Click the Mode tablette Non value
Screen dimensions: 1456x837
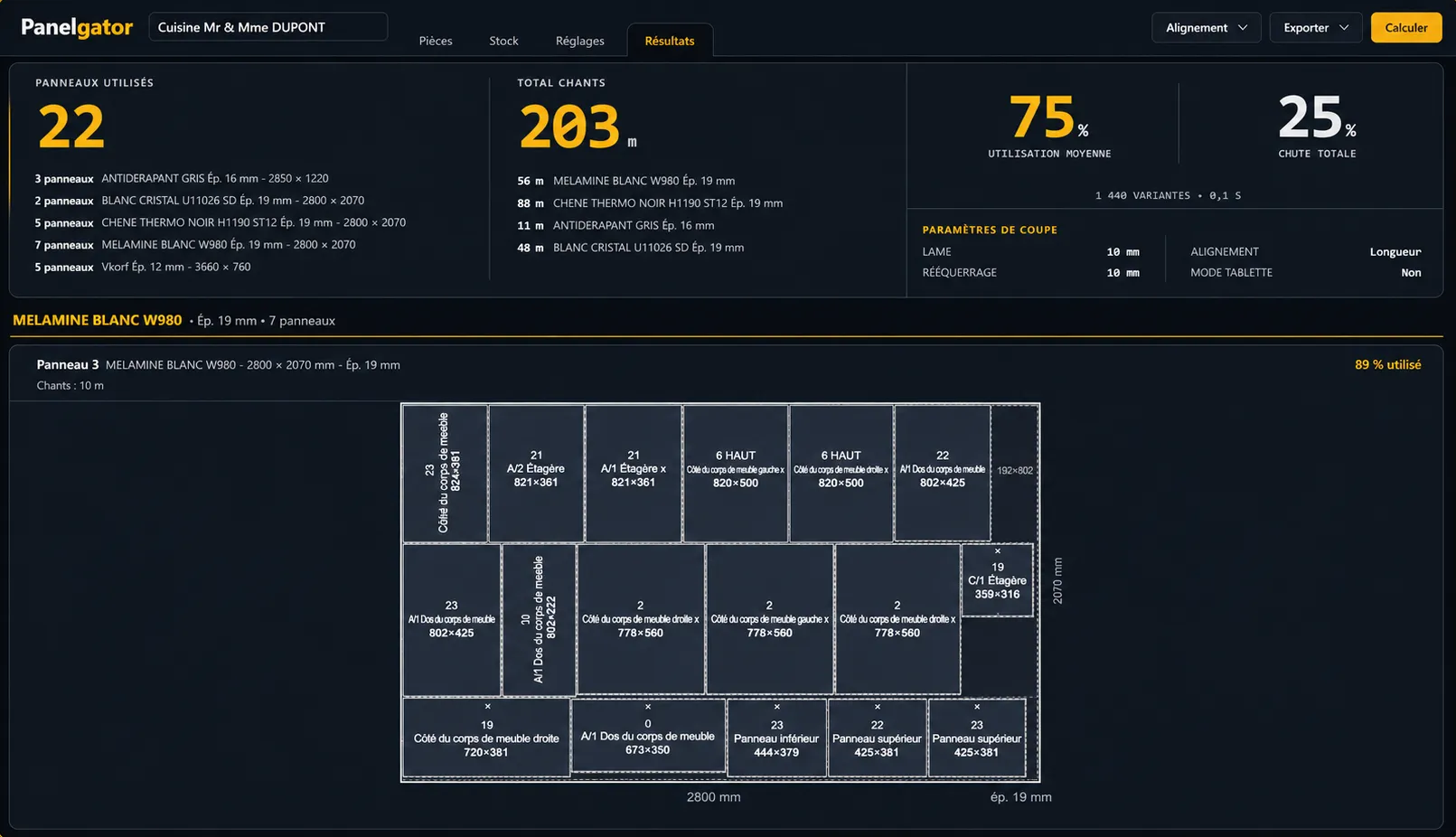[x=1411, y=273]
